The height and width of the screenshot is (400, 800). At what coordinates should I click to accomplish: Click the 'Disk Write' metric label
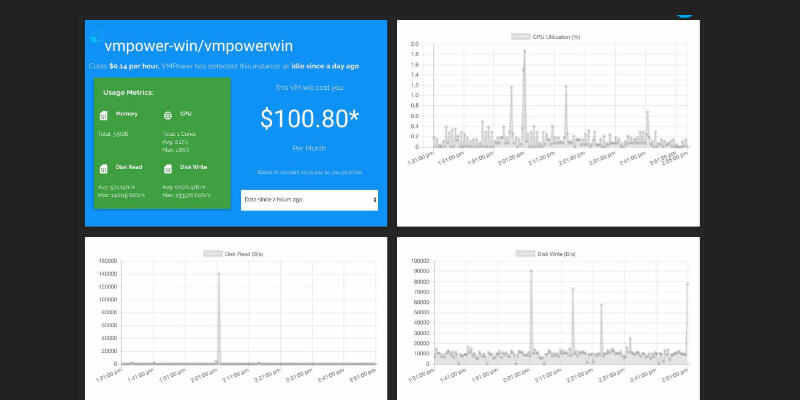pyautogui.click(x=193, y=167)
